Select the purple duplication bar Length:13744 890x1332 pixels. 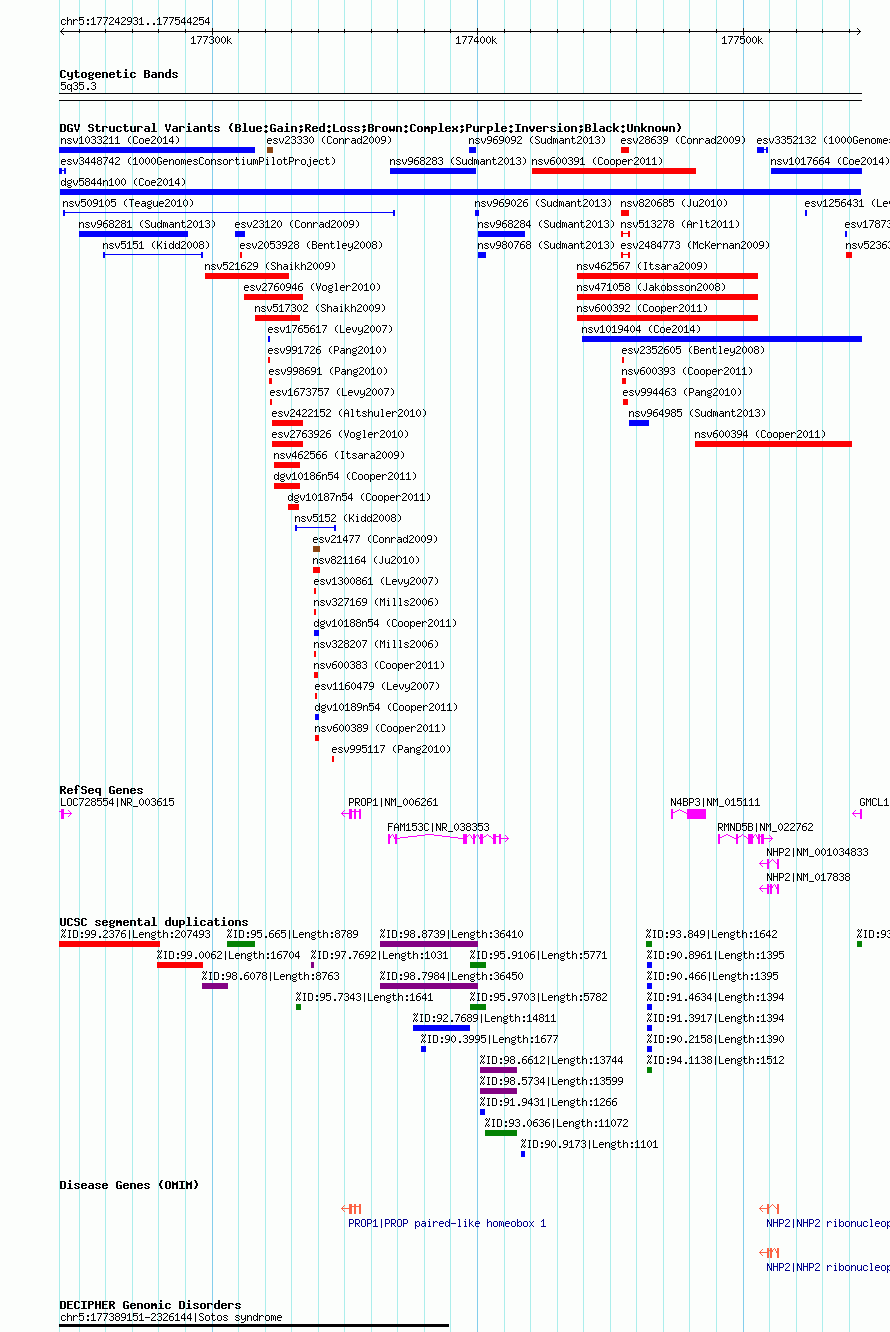click(498, 1070)
